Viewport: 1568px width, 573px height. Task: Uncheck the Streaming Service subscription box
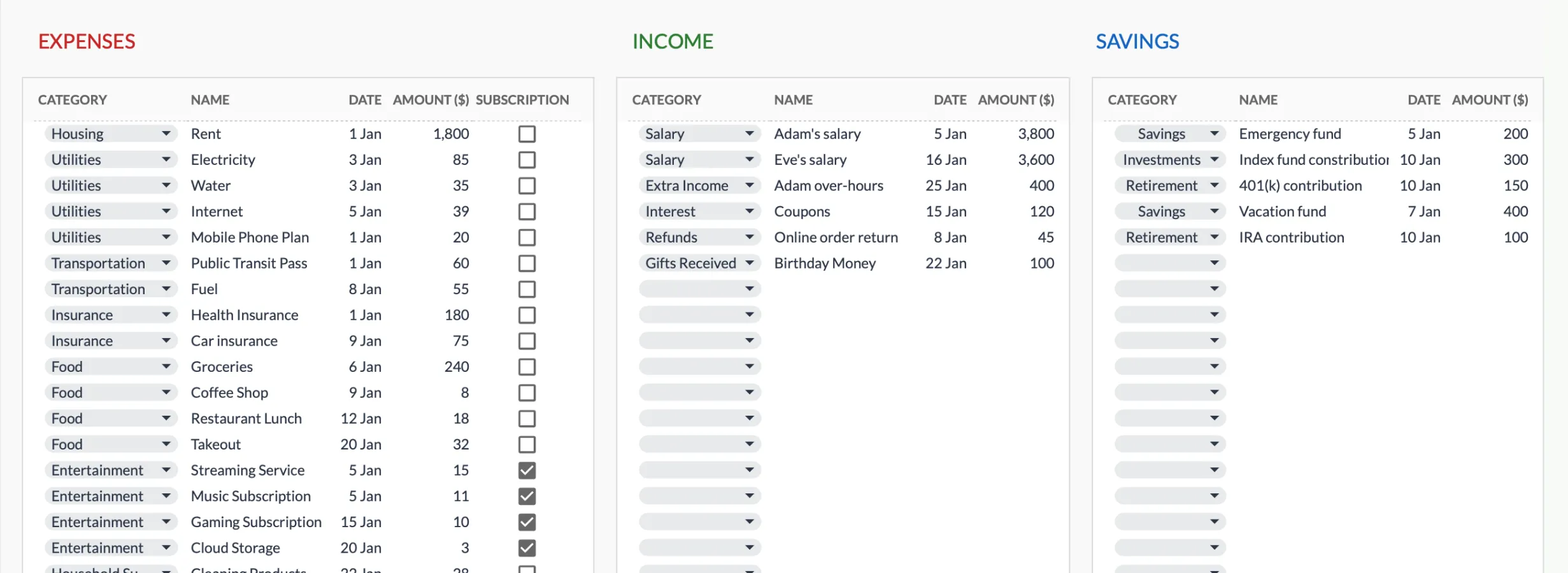point(527,470)
